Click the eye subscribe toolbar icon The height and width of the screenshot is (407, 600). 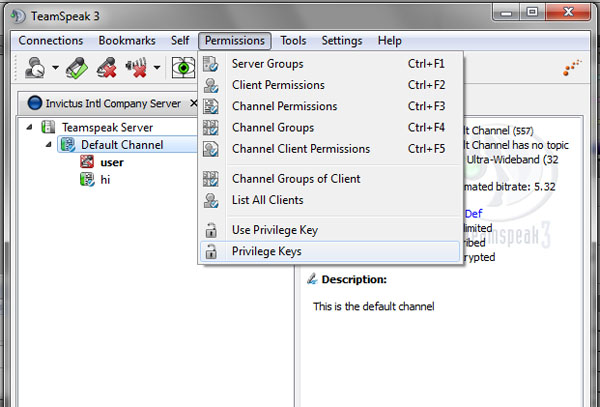[183, 68]
